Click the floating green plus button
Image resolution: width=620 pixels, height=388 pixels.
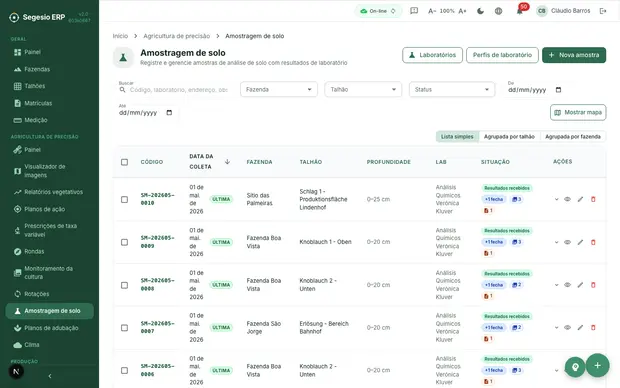point(597,365)
